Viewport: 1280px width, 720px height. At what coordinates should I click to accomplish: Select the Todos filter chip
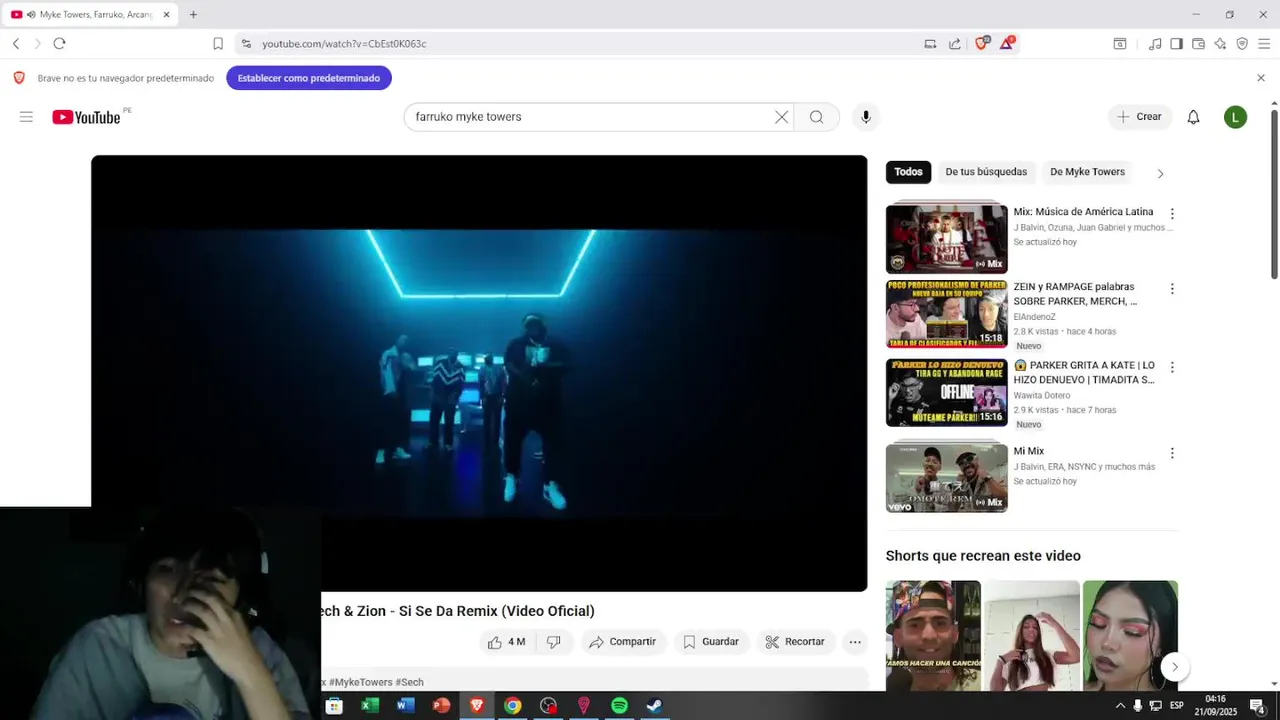tap(908, 172)
